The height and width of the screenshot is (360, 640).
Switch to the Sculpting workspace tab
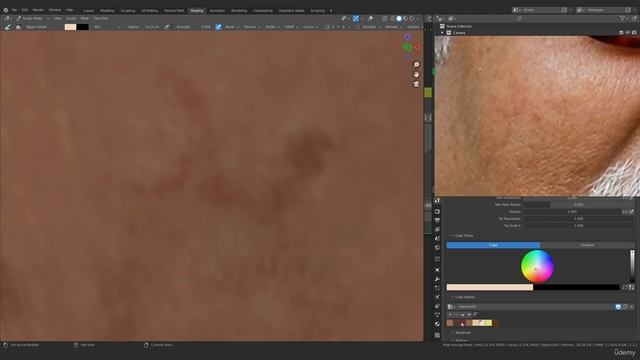point(128,11)
